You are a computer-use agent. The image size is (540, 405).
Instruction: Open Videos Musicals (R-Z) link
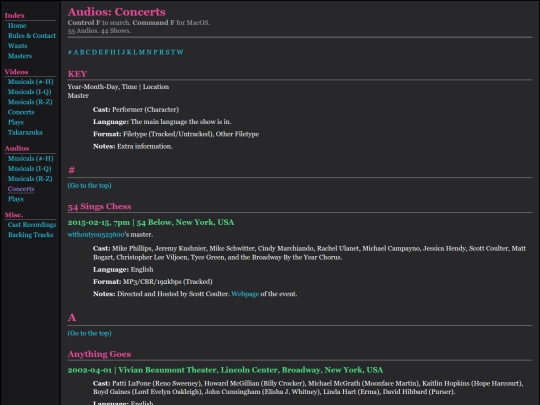(x=30, y=102)
